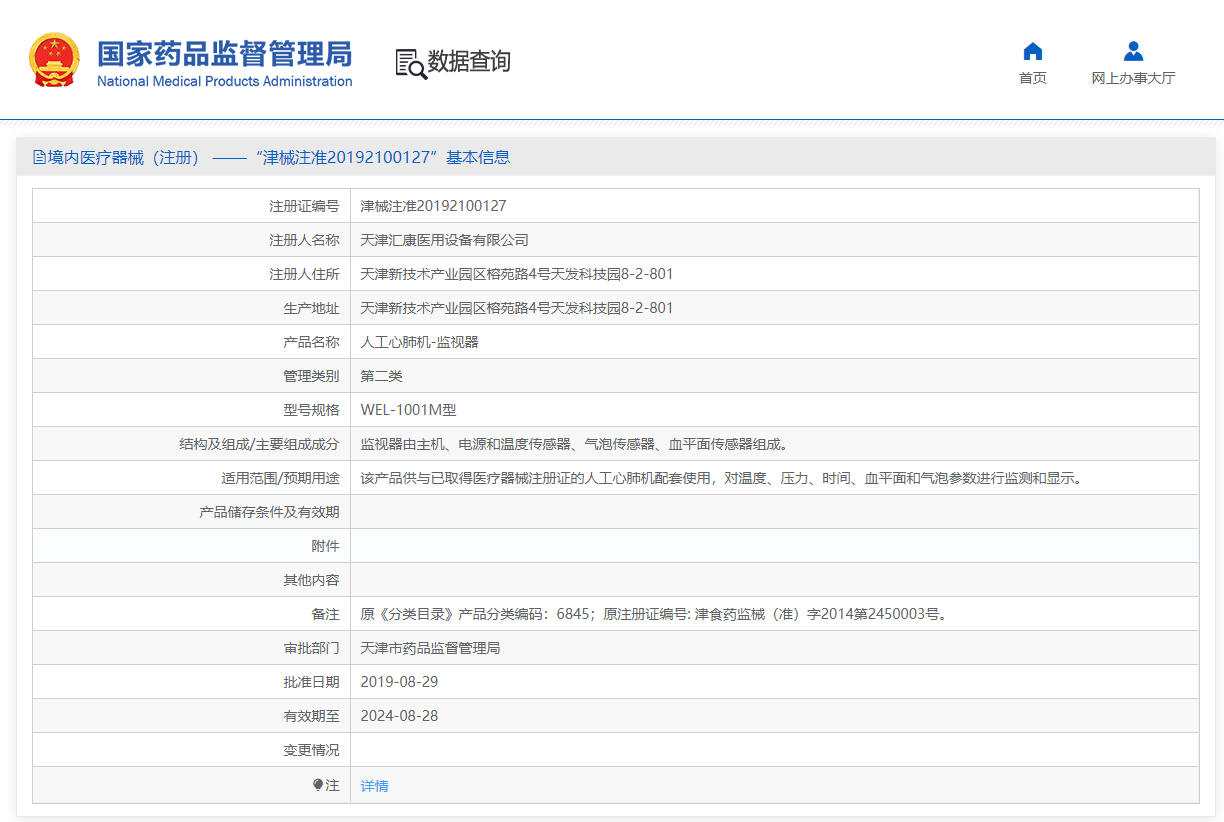Select the 型号规格 label
Viewport: 1224px width, 822px height.
pos(311,410)
